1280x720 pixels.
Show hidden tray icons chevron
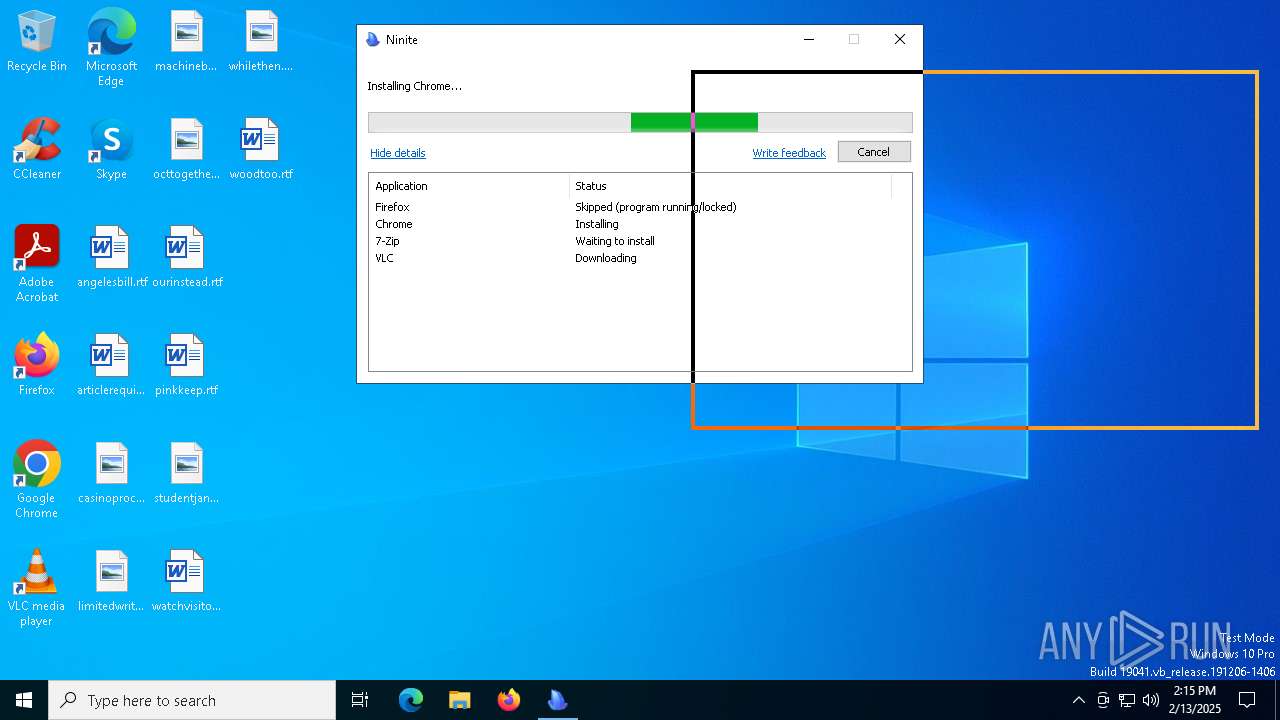point(1078,700)
